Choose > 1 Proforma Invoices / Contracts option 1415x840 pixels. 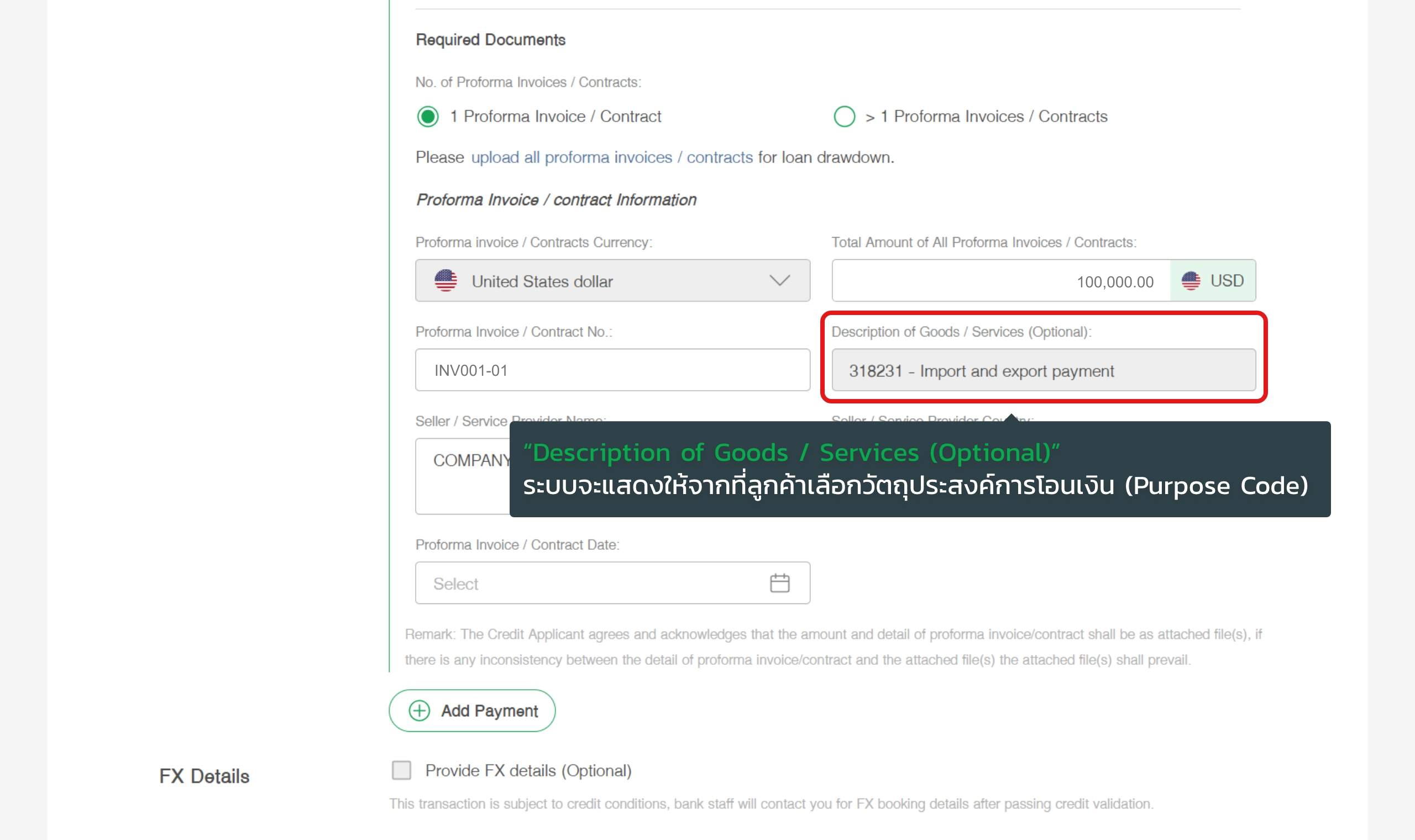pos(845,117)
